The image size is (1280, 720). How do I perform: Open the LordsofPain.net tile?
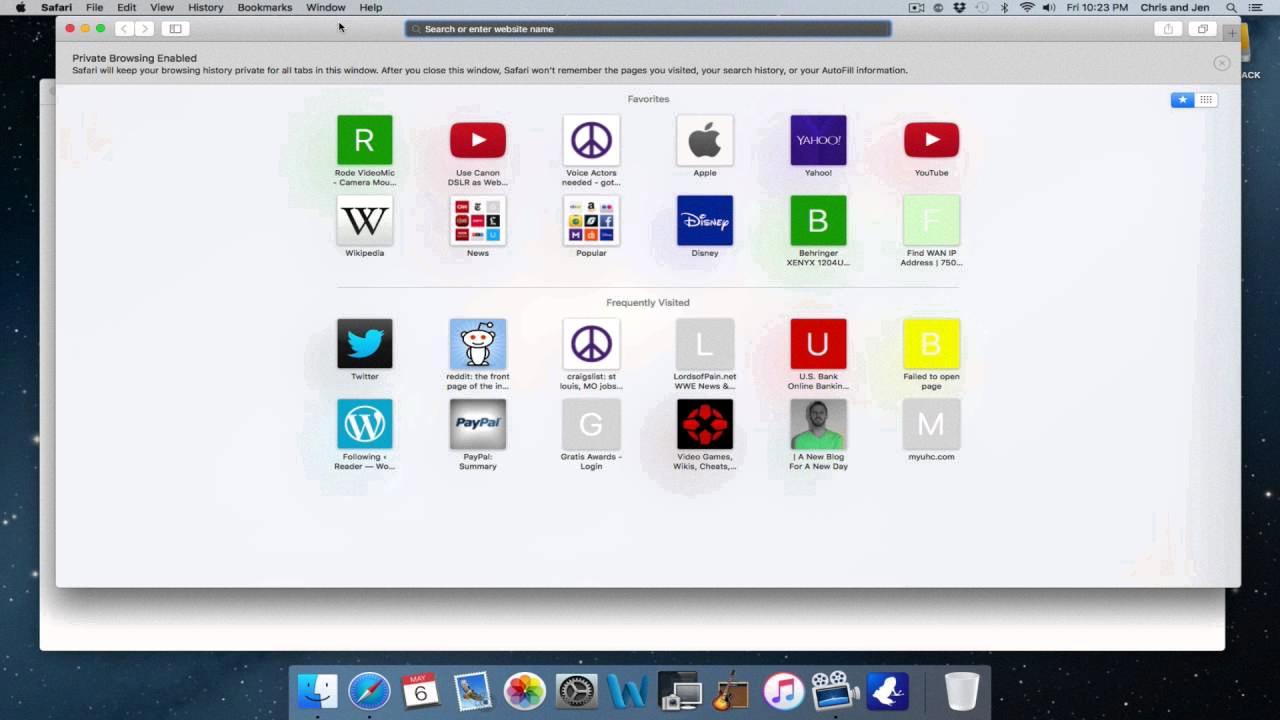pos(705,344)
